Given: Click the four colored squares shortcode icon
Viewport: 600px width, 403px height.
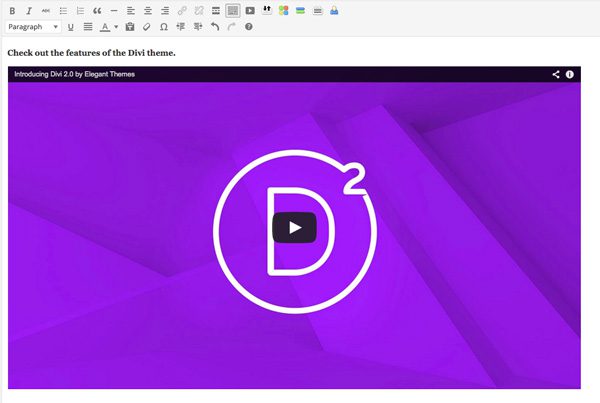Looking at the screenshot, I should click(x=284, y=11).
